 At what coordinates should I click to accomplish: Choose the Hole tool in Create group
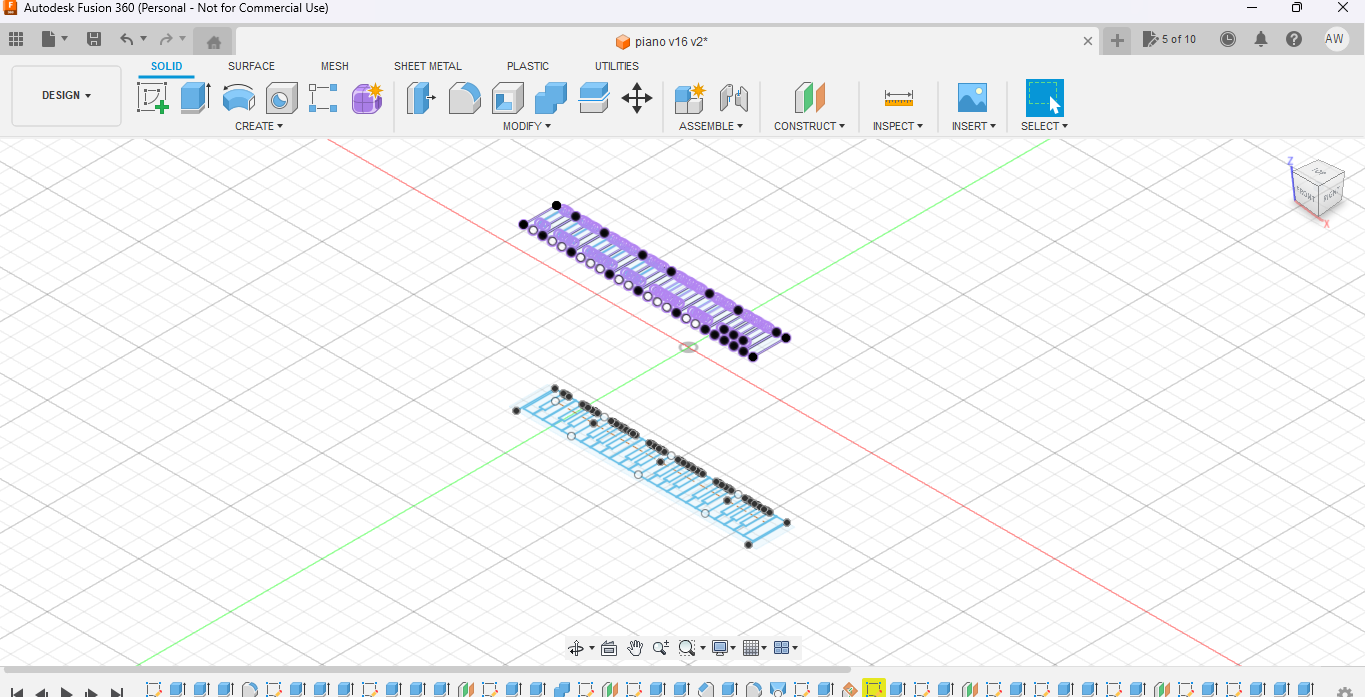pyautogui.click(x=281, y=97)
